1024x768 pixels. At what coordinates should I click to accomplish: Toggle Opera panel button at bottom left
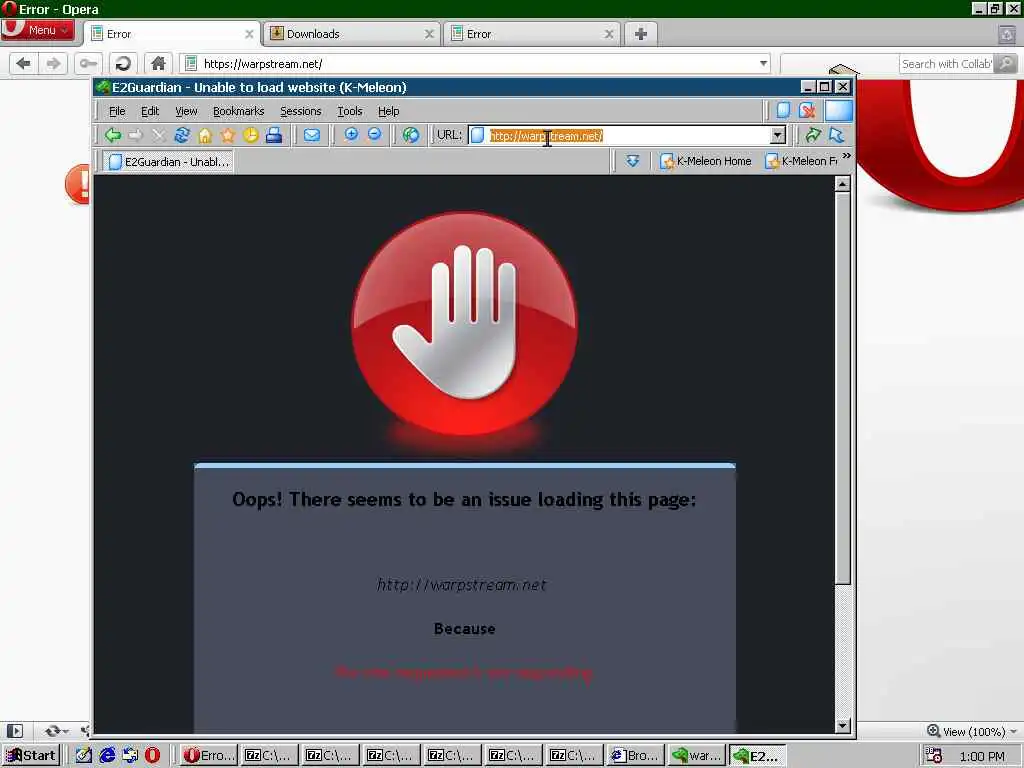point(14,731)
